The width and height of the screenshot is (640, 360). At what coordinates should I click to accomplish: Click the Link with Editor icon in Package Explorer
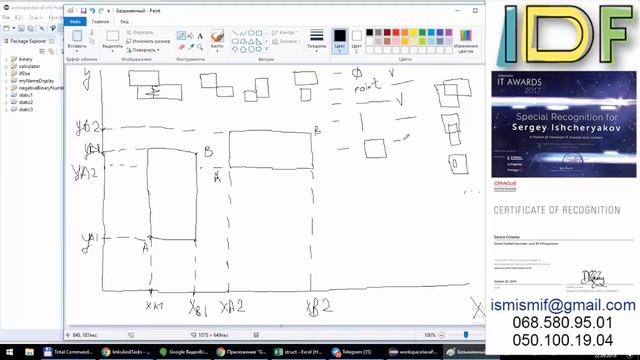51,51
